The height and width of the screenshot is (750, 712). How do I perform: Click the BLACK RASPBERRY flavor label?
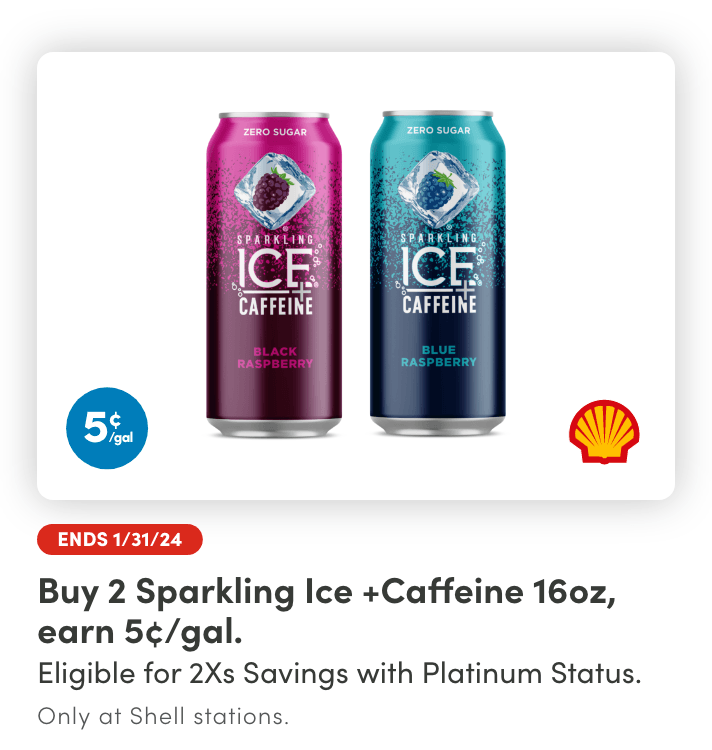274,357
